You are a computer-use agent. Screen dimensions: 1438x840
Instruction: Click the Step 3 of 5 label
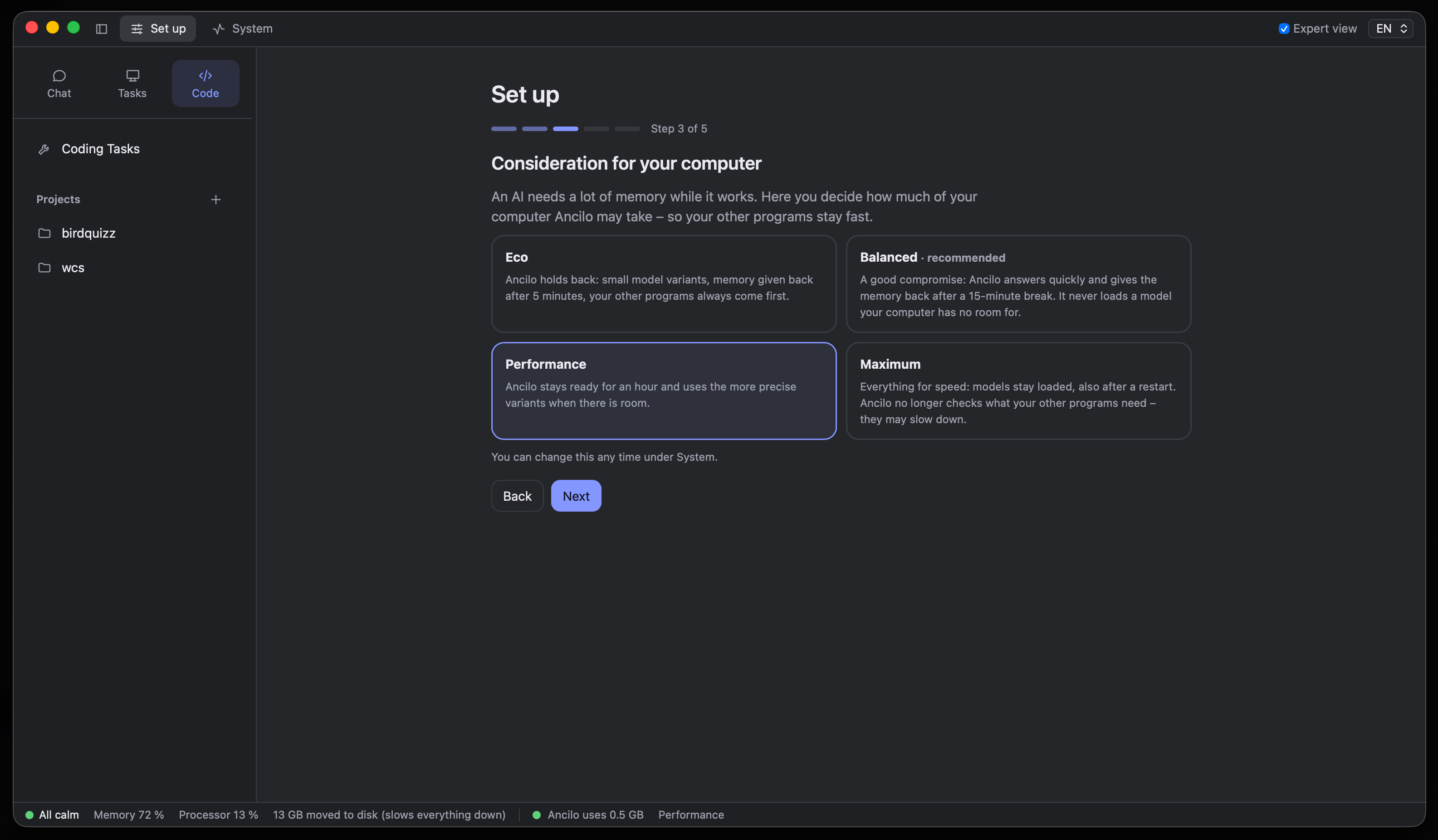click(x=679, y=129)
